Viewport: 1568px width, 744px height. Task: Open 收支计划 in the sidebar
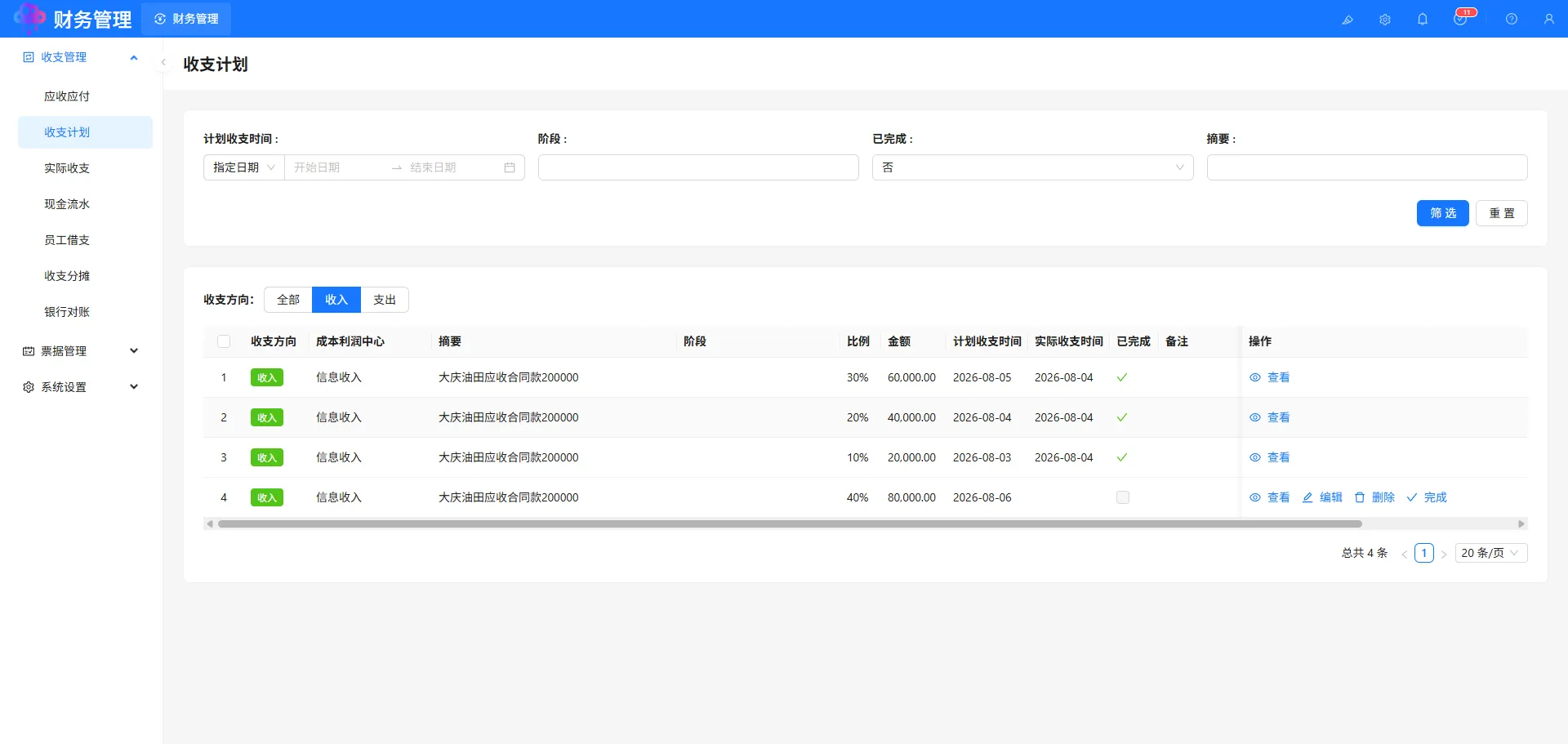[x=85, y=132]
